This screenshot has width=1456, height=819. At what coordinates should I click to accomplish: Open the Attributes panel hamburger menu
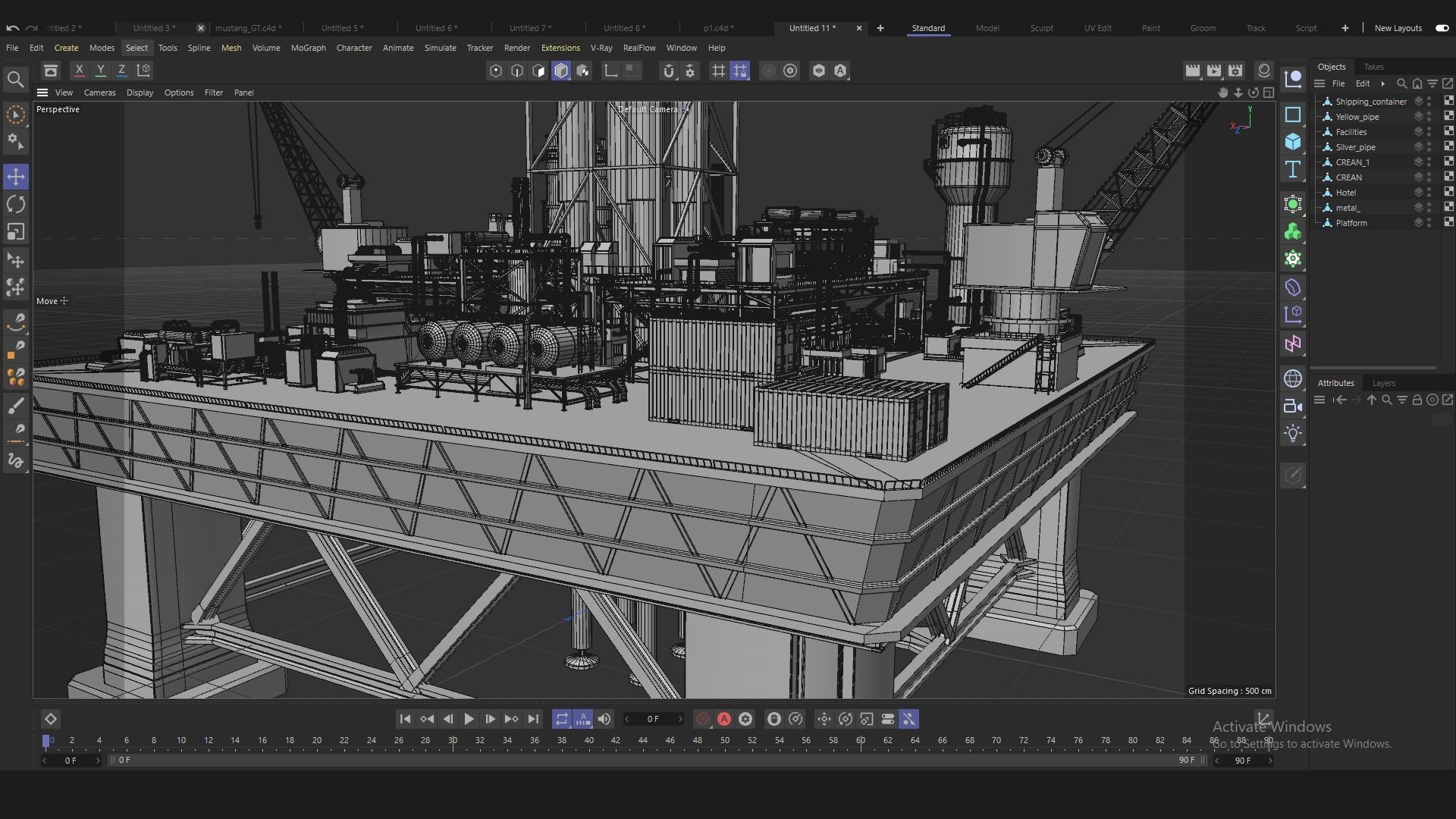tap(1319, 400)
